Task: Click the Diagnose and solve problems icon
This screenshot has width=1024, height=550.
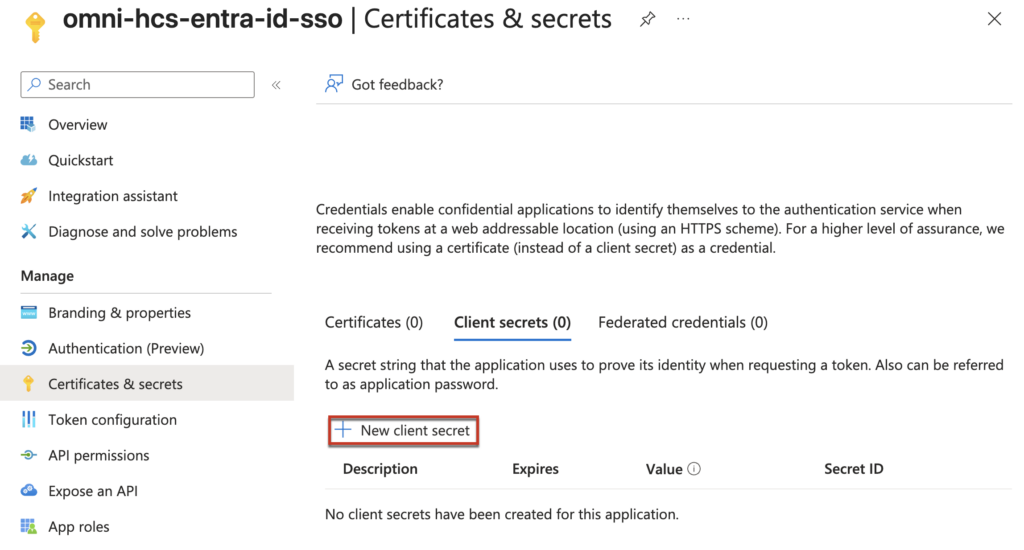Action: [x=28, y=232]
